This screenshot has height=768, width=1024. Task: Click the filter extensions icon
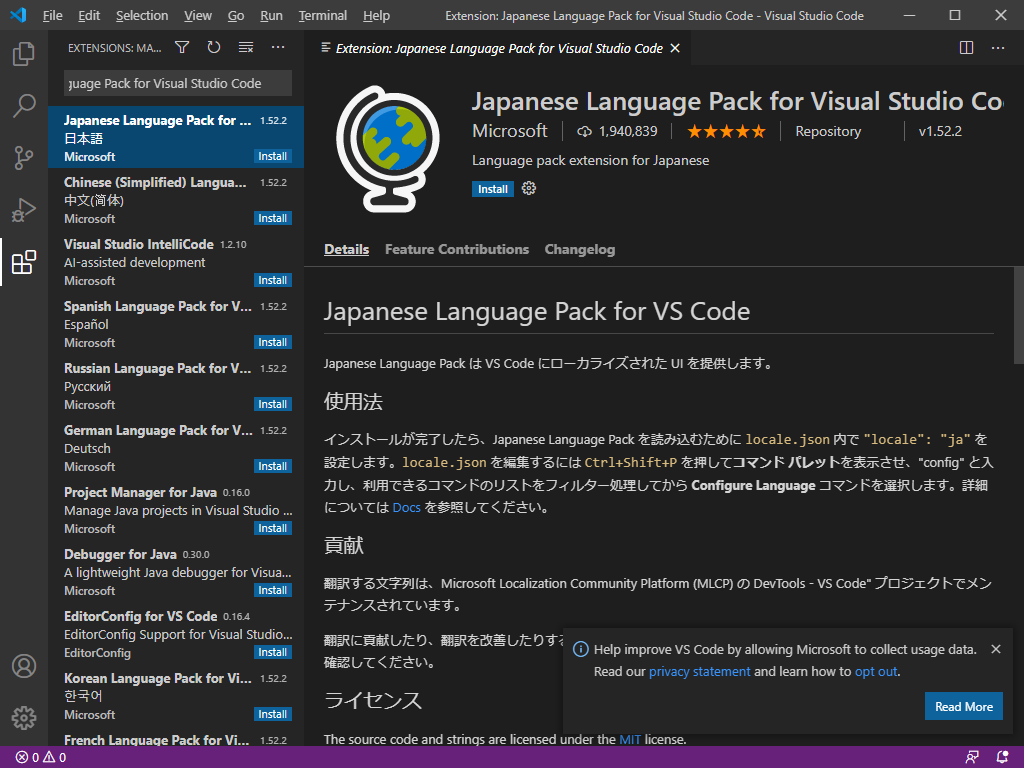[182, 47]
